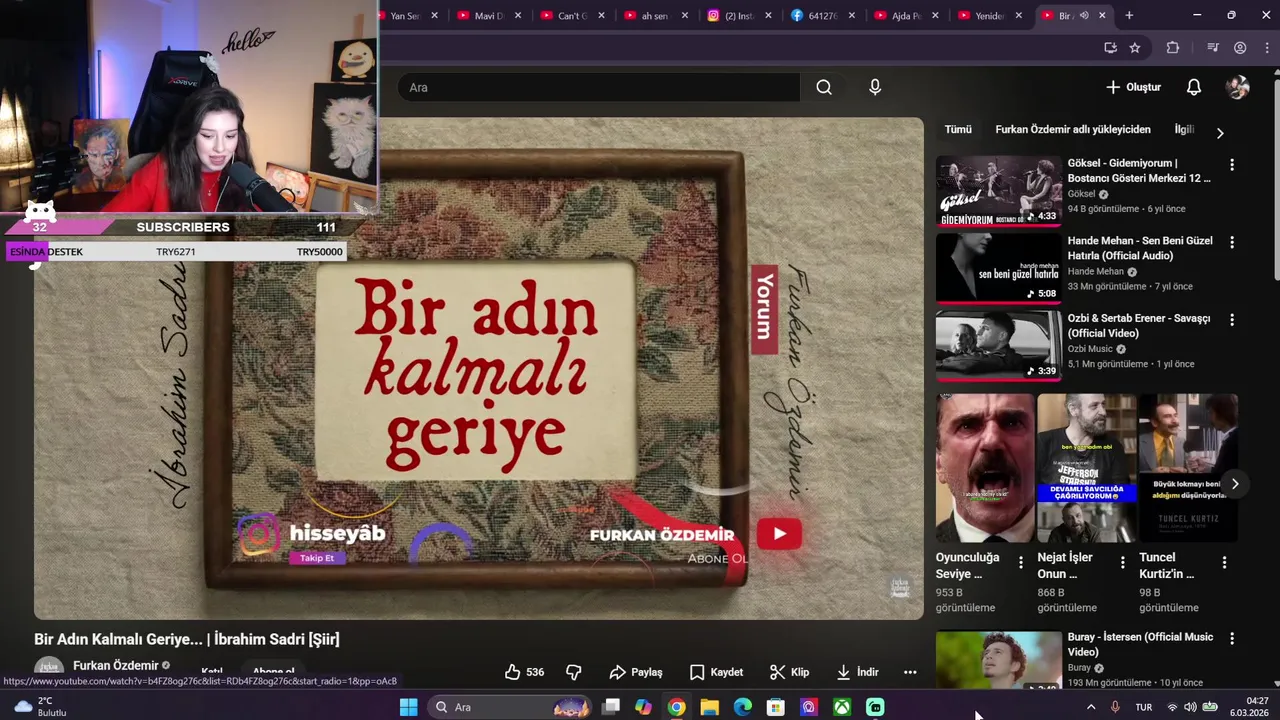Open Chrome media controls icon
Image resolution: width=1280 pixels, height=720 pixels.
(x=1213, y=48)
